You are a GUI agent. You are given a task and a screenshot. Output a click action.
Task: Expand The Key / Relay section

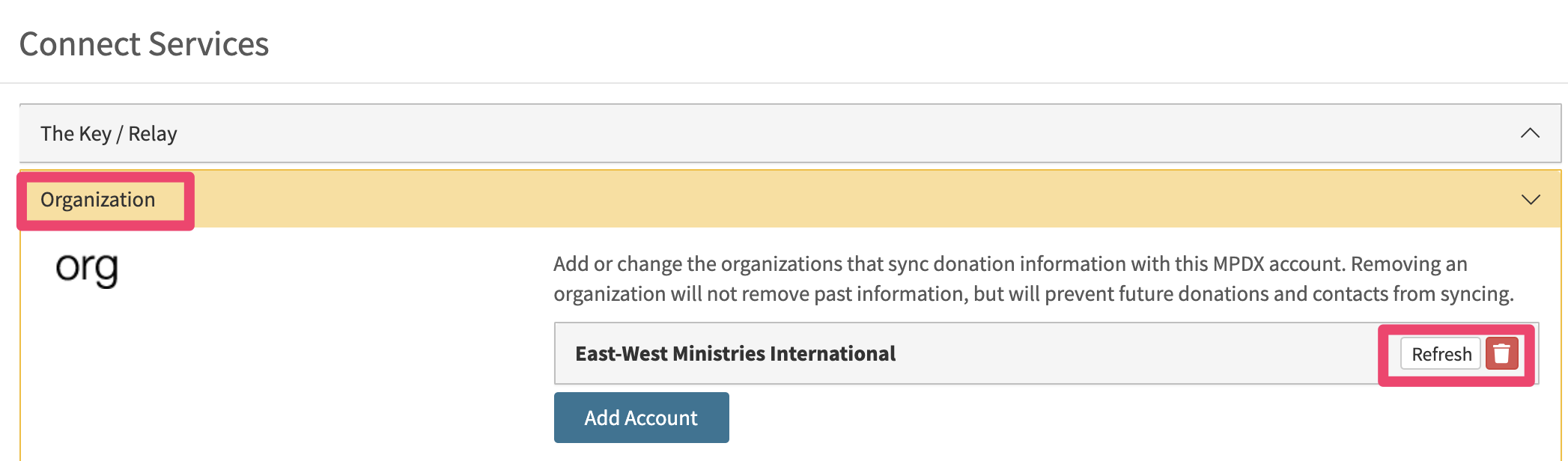pyautogui.click(x=790, y=133)
